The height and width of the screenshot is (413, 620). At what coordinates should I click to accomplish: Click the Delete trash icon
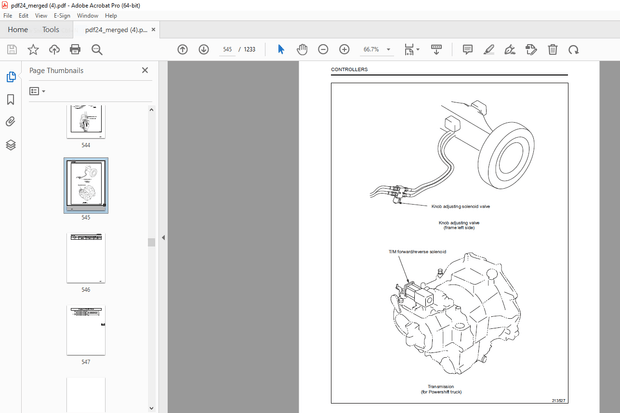click(x=553, y=49)
